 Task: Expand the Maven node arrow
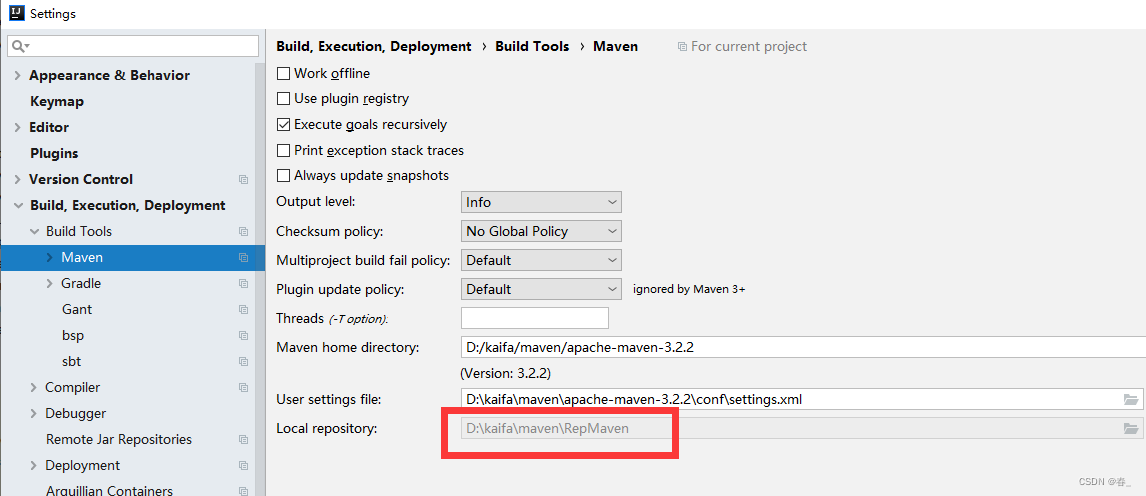50,257
